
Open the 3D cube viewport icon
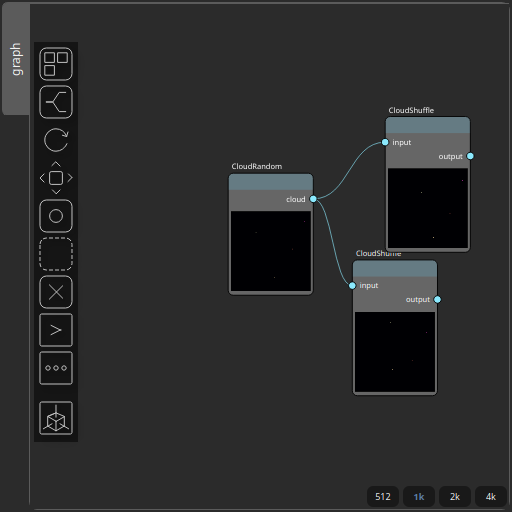(56, 418)
